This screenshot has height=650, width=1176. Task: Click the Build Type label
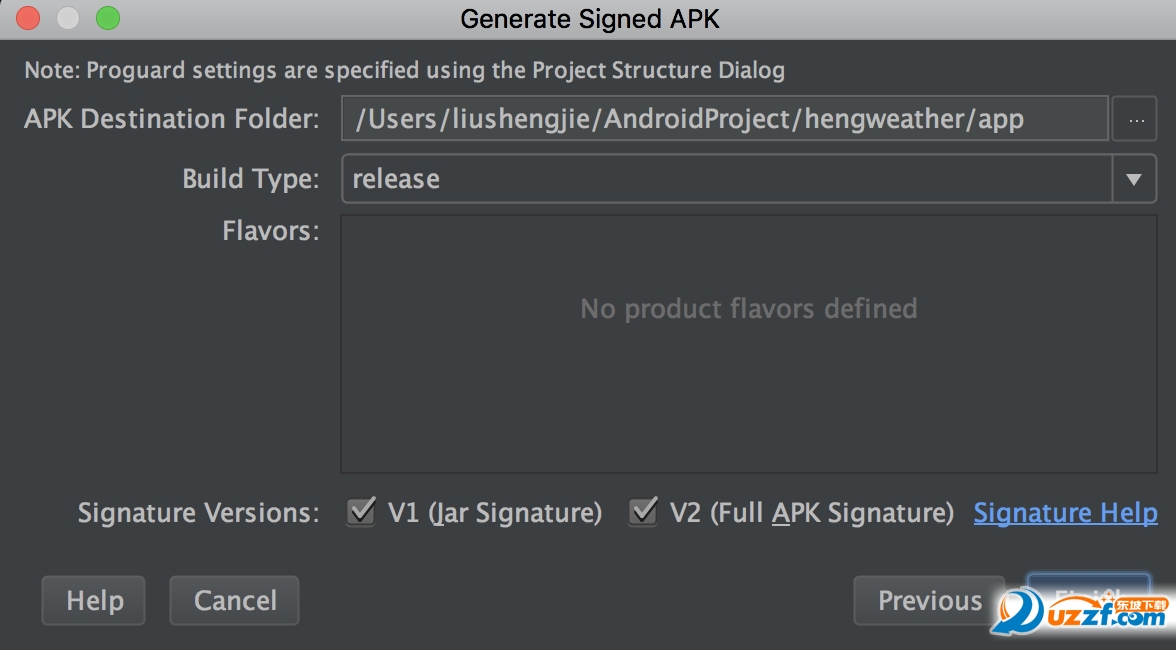tap(250, 179)
